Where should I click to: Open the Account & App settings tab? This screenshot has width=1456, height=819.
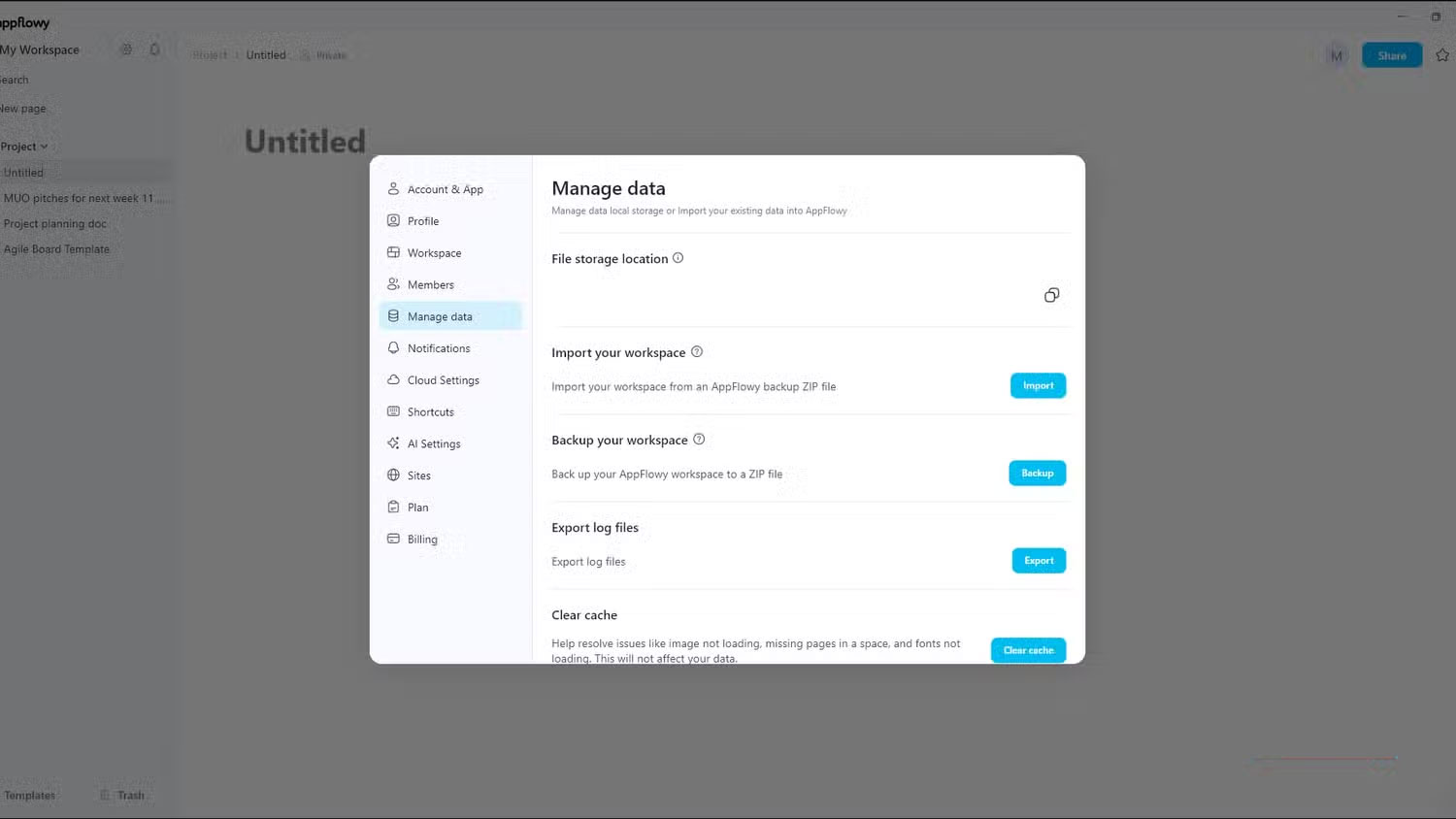point(445,189)
